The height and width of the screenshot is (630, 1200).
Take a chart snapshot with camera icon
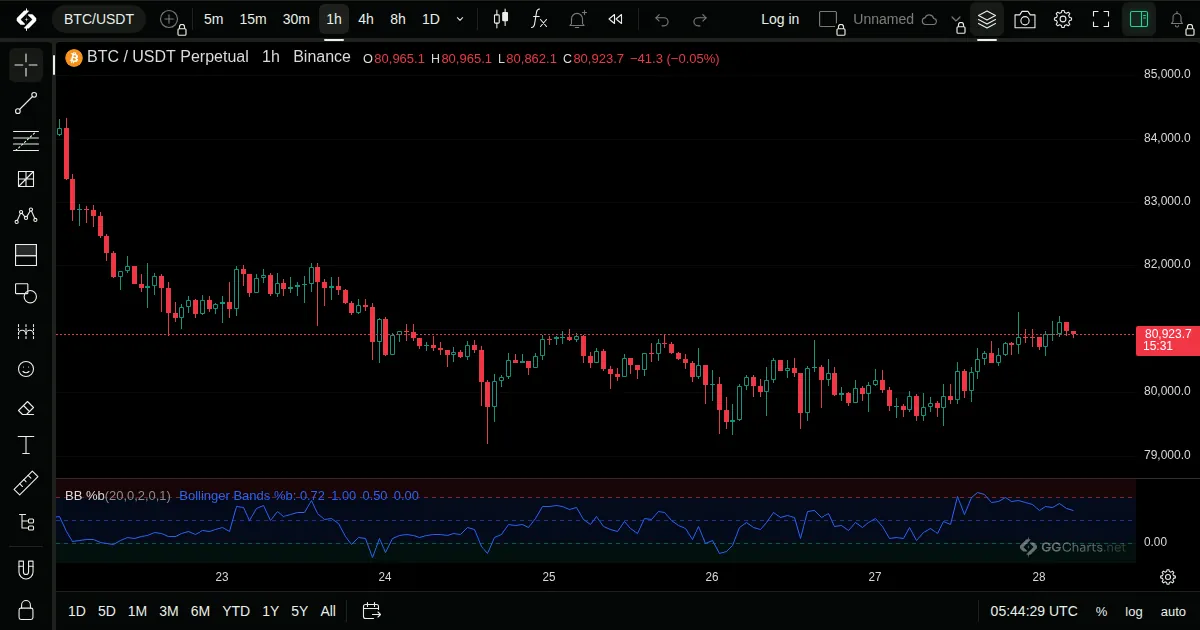tap(1025, 19)
